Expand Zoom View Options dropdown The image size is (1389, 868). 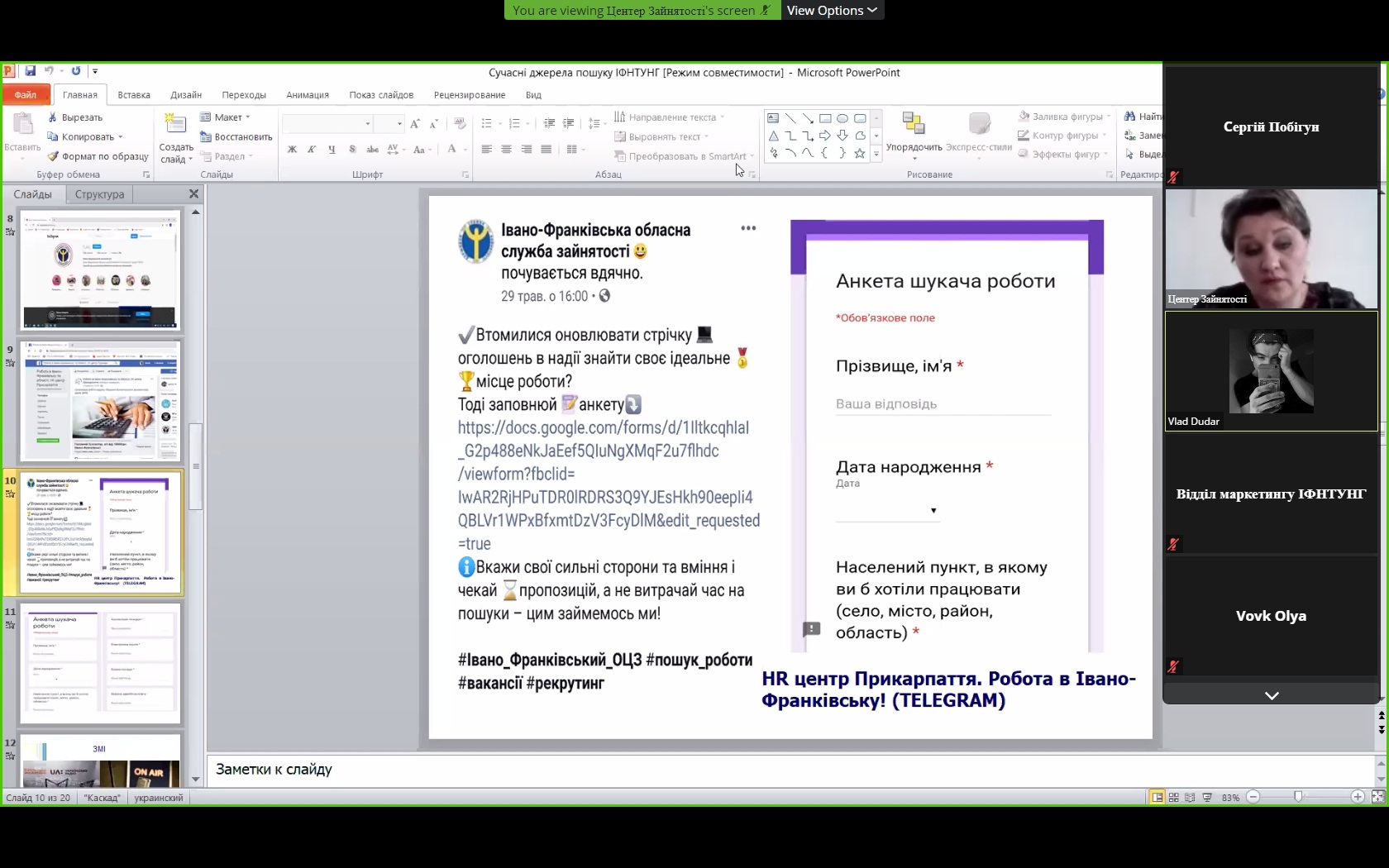pyautogui.click(x=832, y=10)
